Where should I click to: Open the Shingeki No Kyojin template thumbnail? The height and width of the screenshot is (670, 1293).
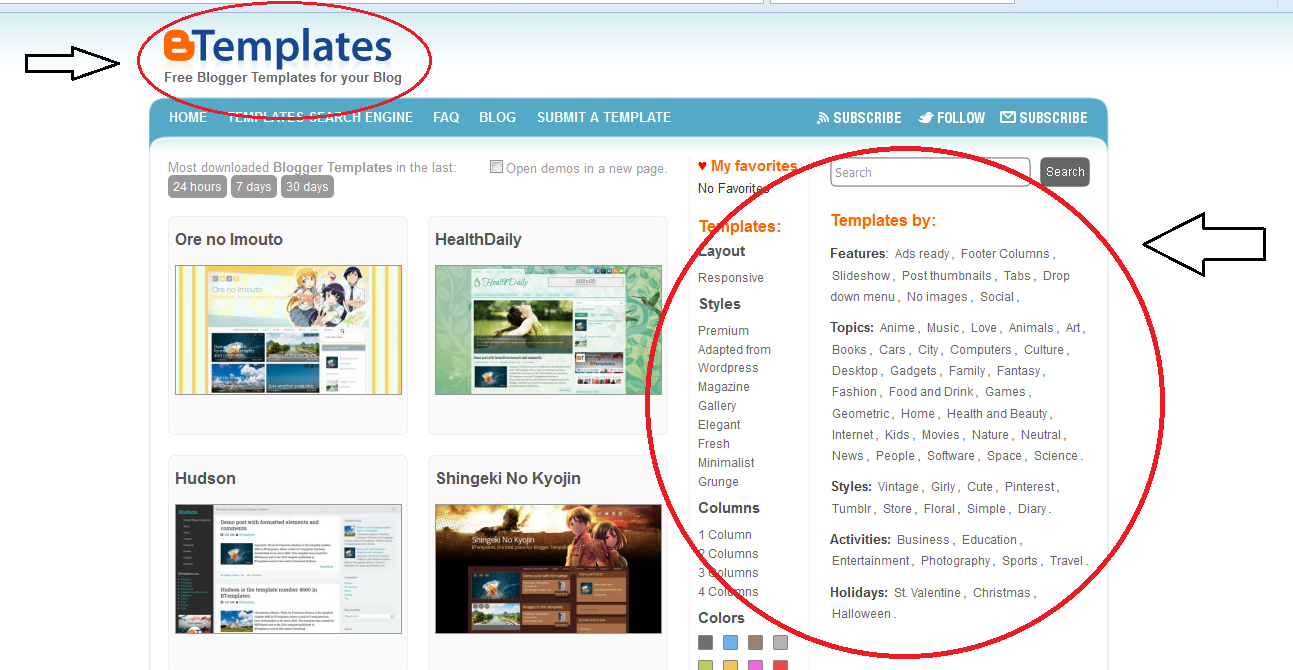547,569
